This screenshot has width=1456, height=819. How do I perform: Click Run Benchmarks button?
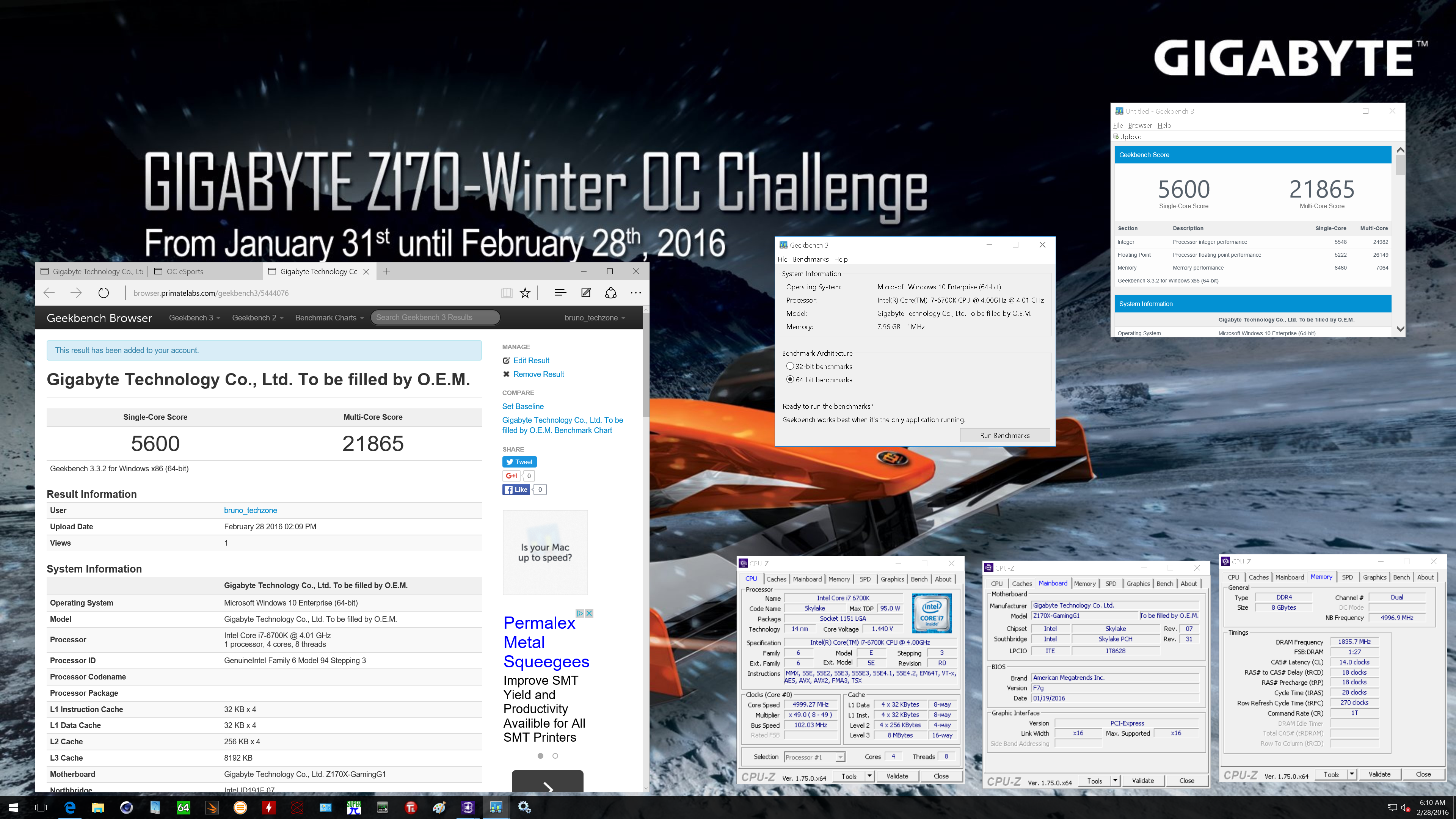click(1004, 435)
